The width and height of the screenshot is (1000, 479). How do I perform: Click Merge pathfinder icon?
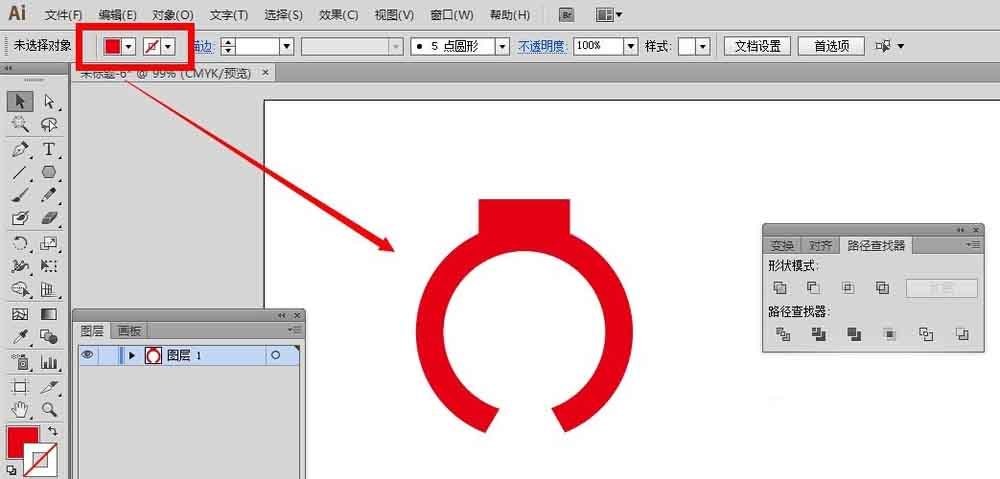tap(855, 334)
